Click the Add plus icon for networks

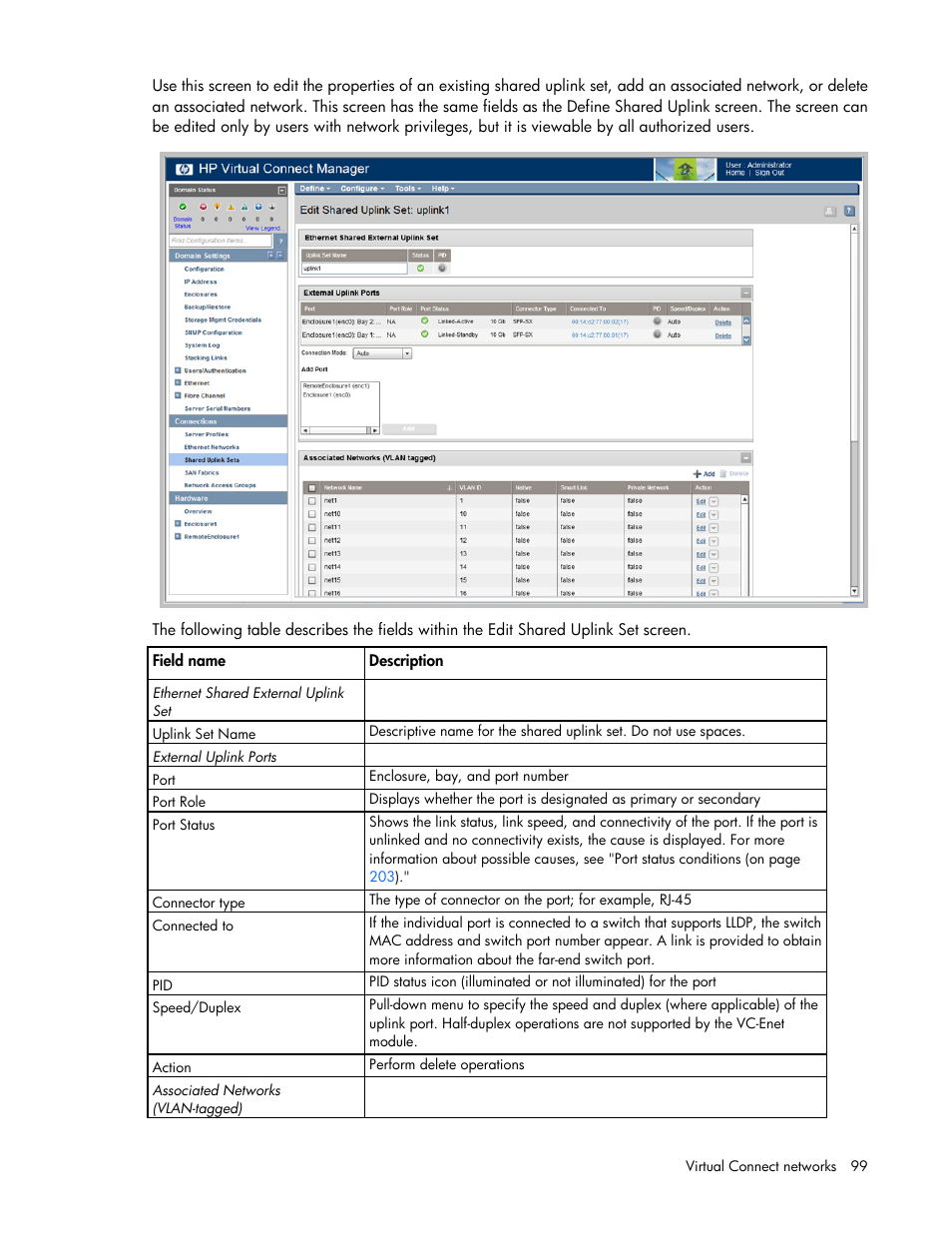pyautogui.click(x=697, y=474)
